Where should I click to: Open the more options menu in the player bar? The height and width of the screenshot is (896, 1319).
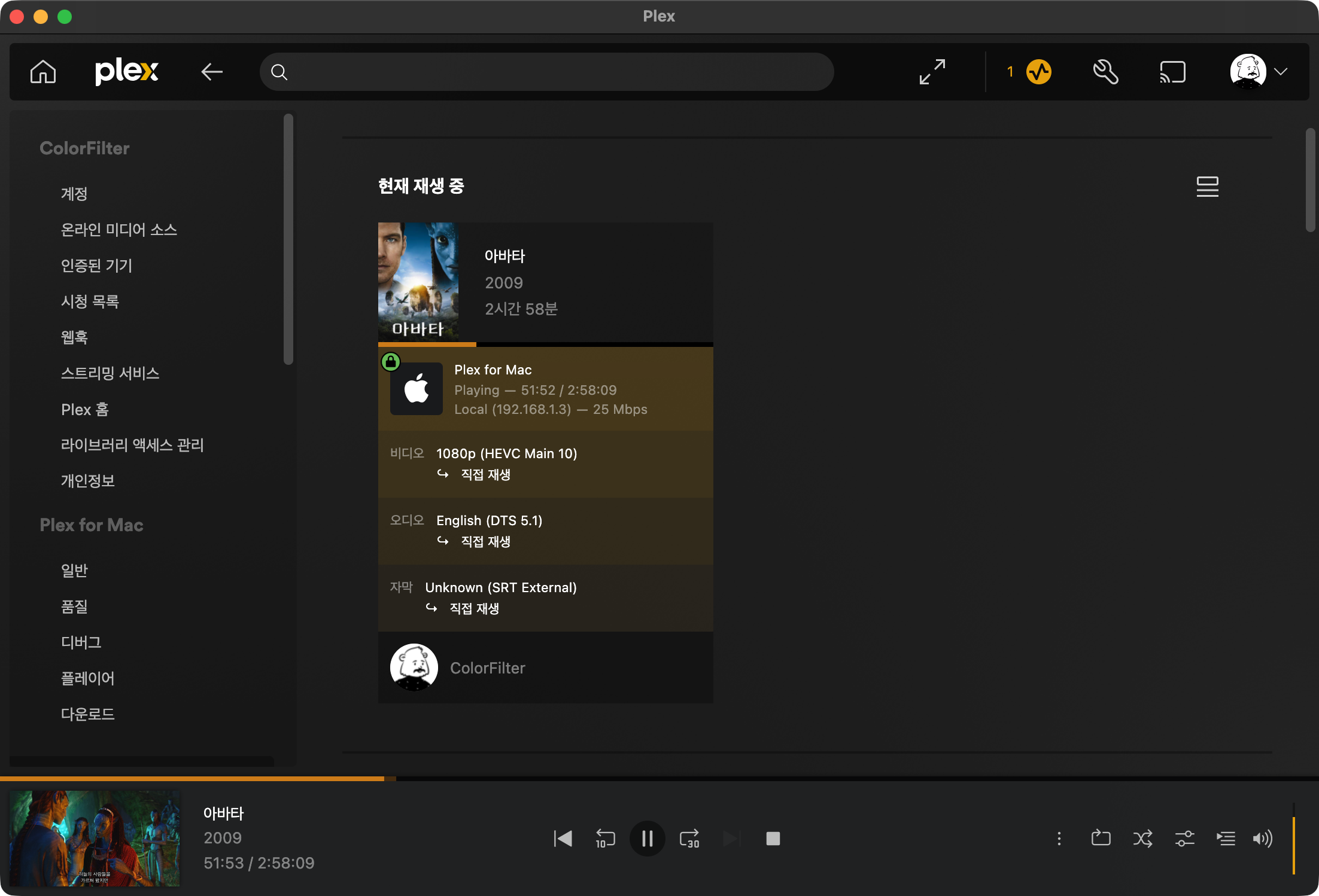[1059, 839]
